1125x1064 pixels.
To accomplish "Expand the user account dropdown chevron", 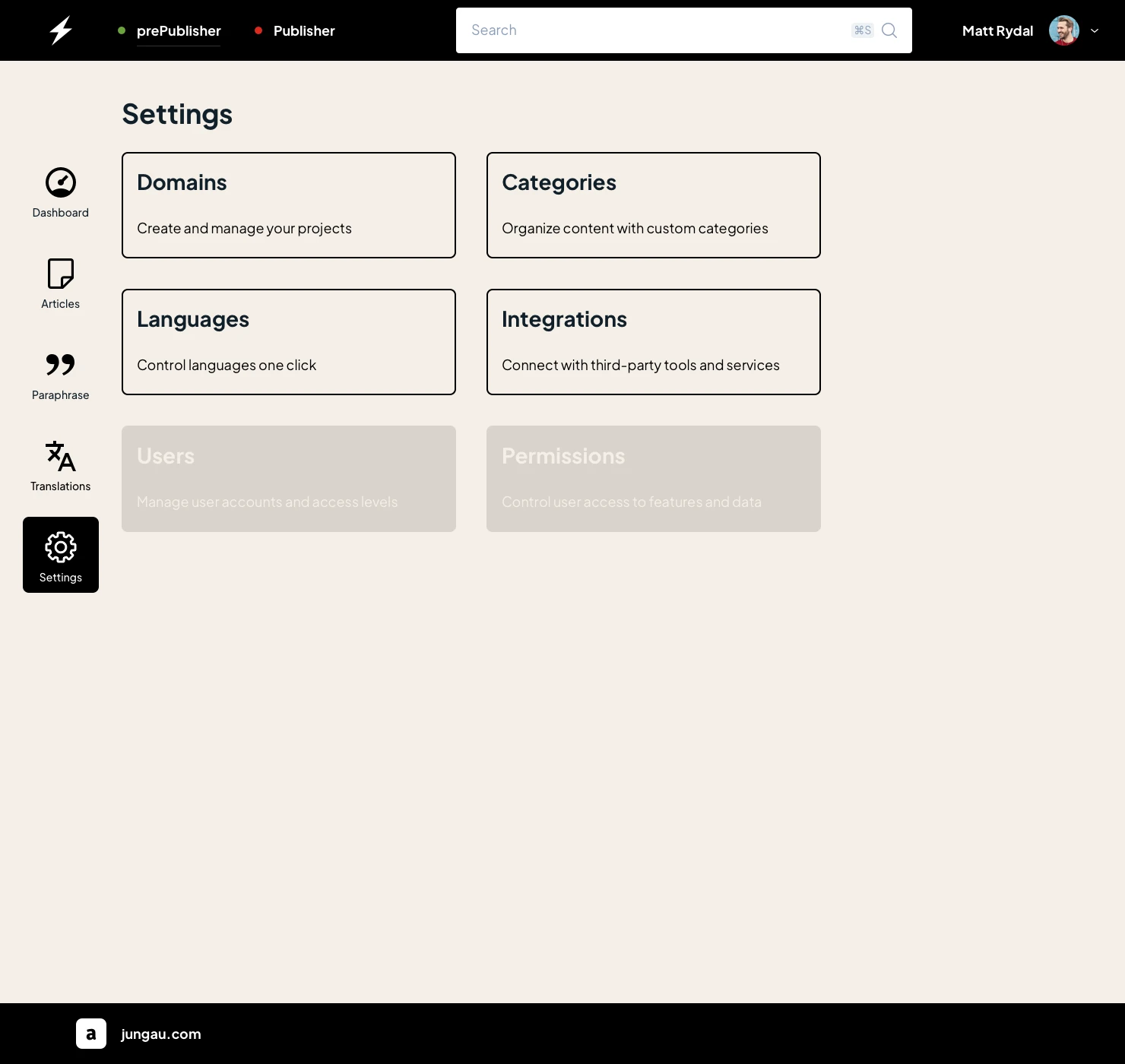I will (1095, 30).
